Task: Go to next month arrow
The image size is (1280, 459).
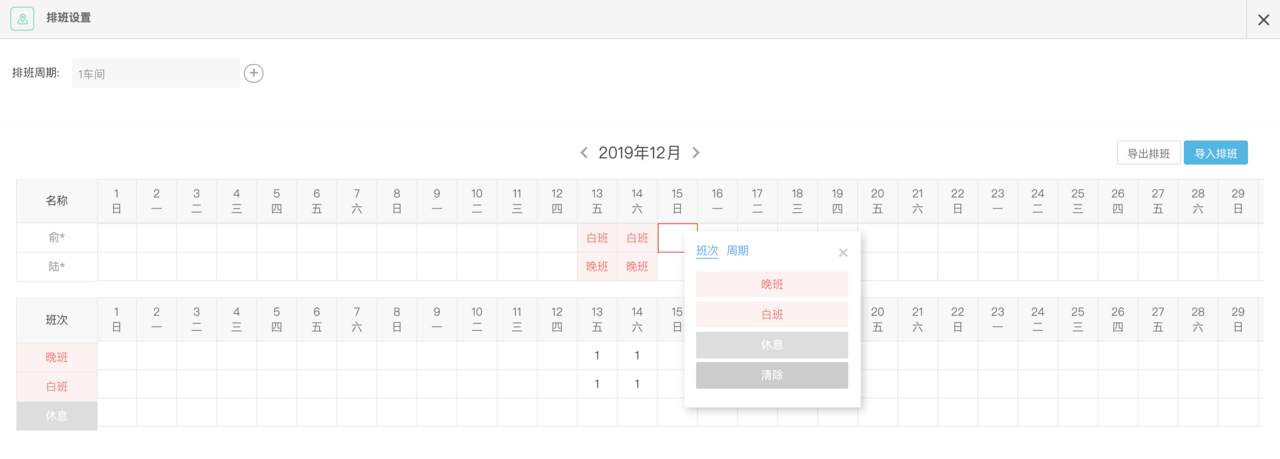Action: click(x=696, y=153)
